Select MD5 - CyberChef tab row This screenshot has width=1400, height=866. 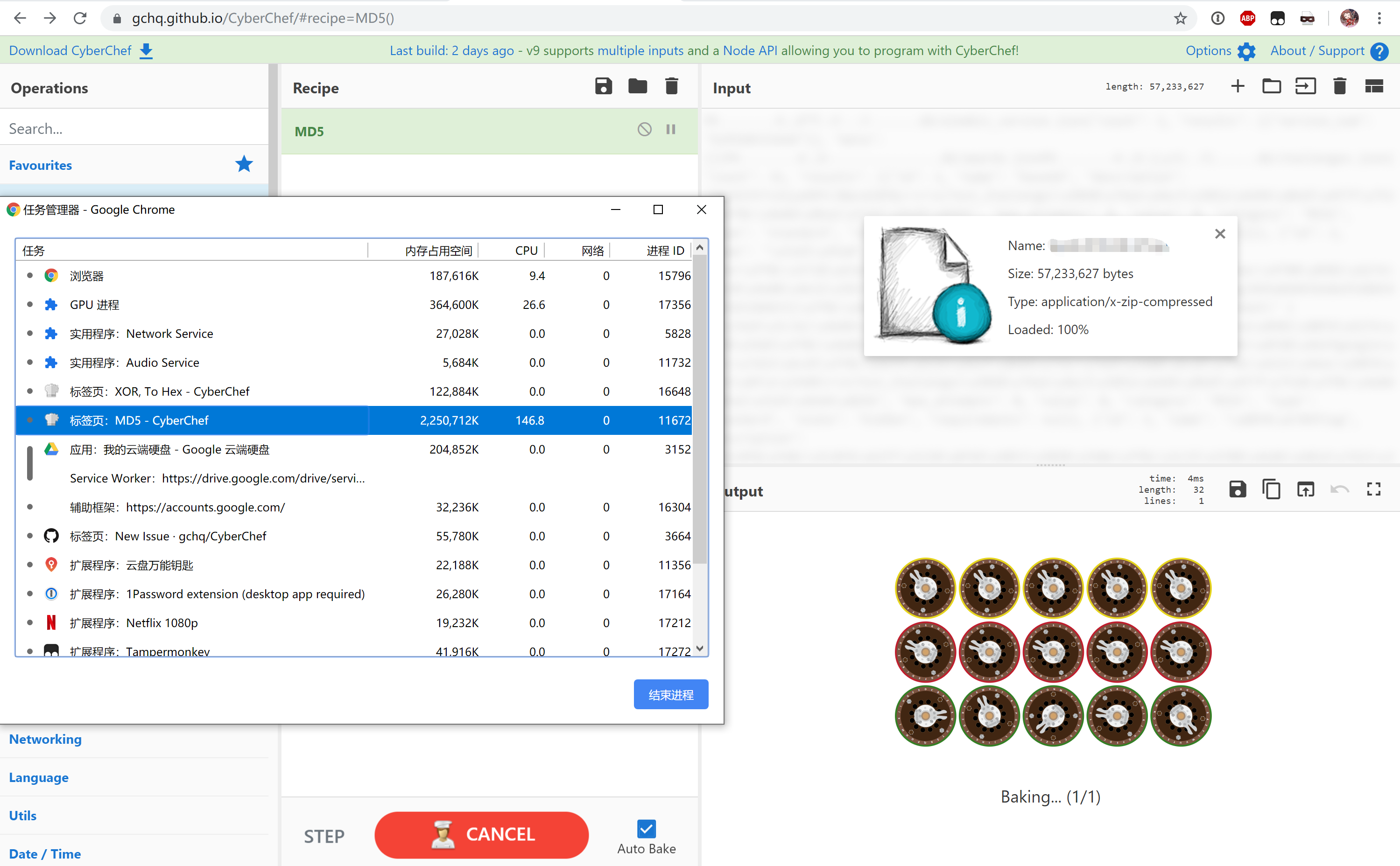coord(354,420)
